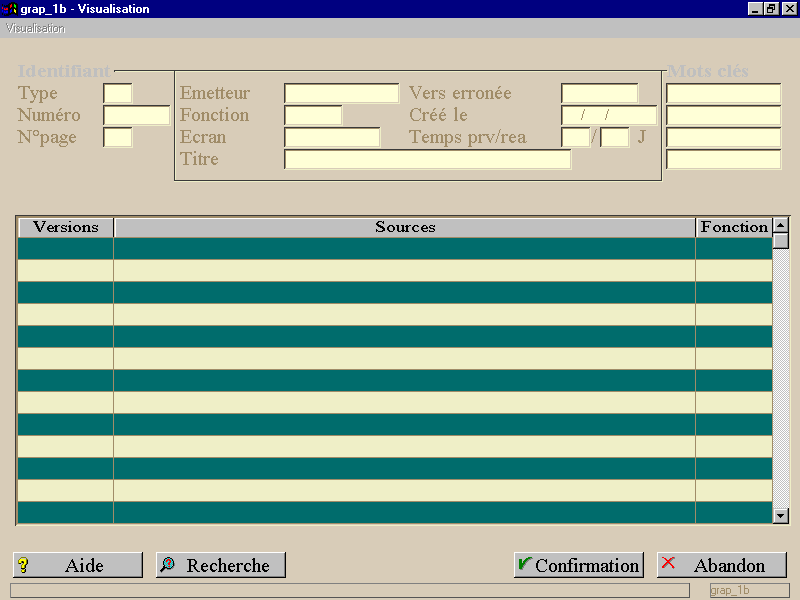
Task: Focus the Type input field
Action: 118,93
